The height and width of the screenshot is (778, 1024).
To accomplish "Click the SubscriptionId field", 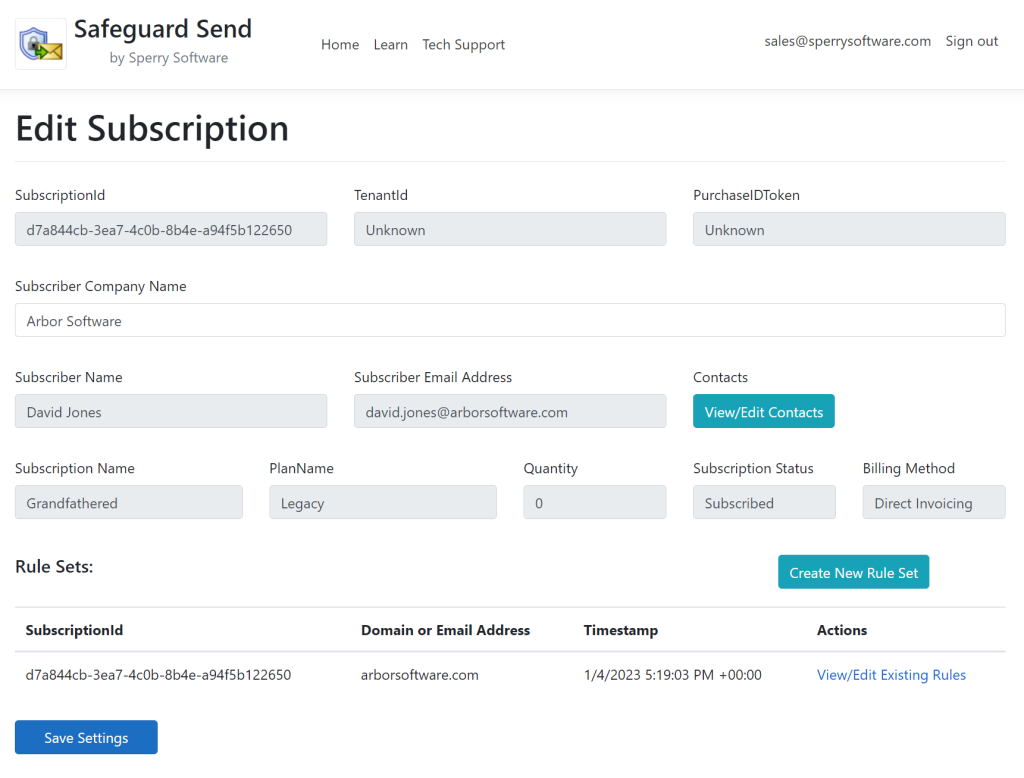I will (170, 229).
